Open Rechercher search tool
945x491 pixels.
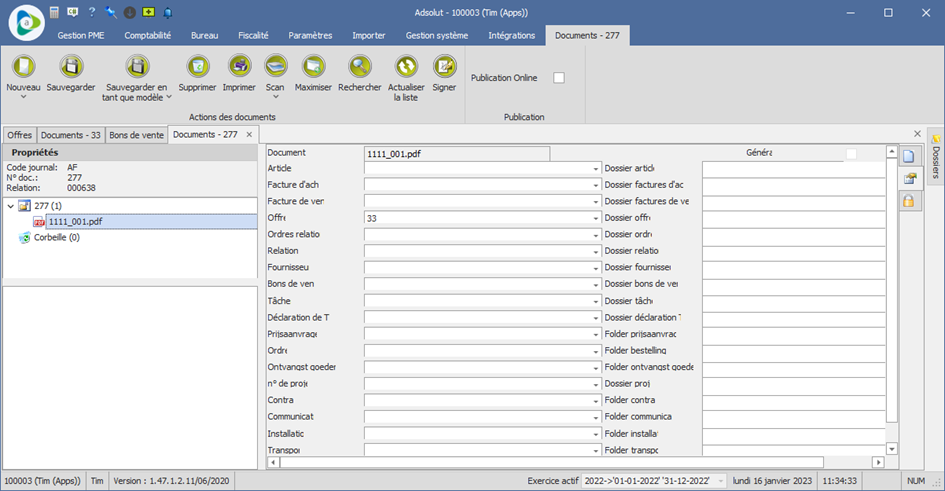tap(360, 66)
